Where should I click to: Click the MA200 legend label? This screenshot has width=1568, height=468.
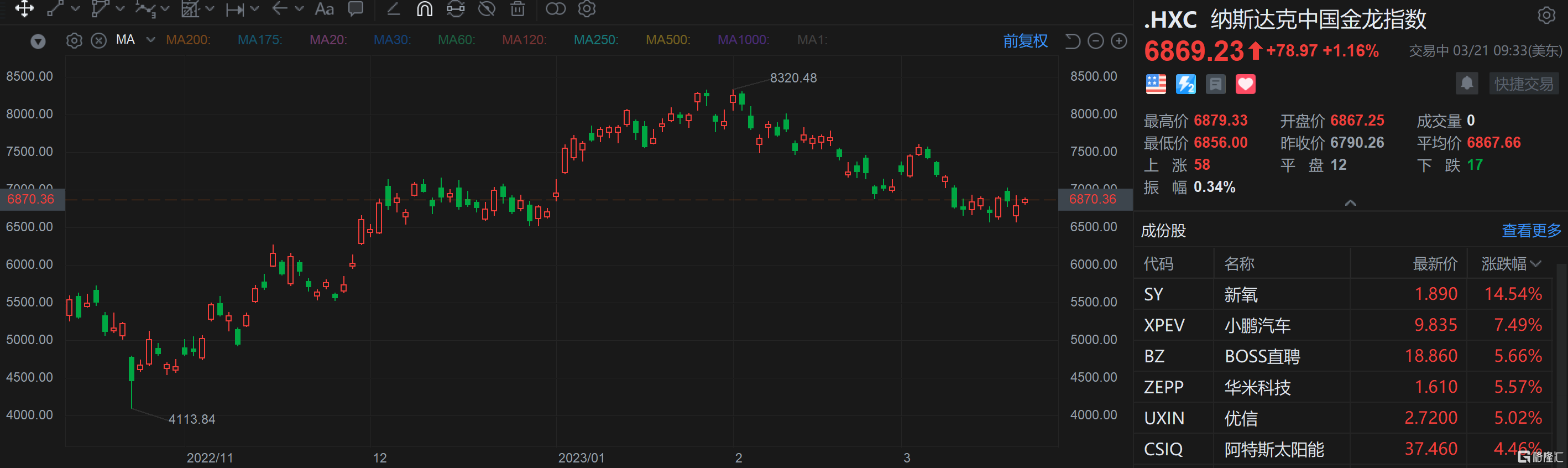click(188, 40)
